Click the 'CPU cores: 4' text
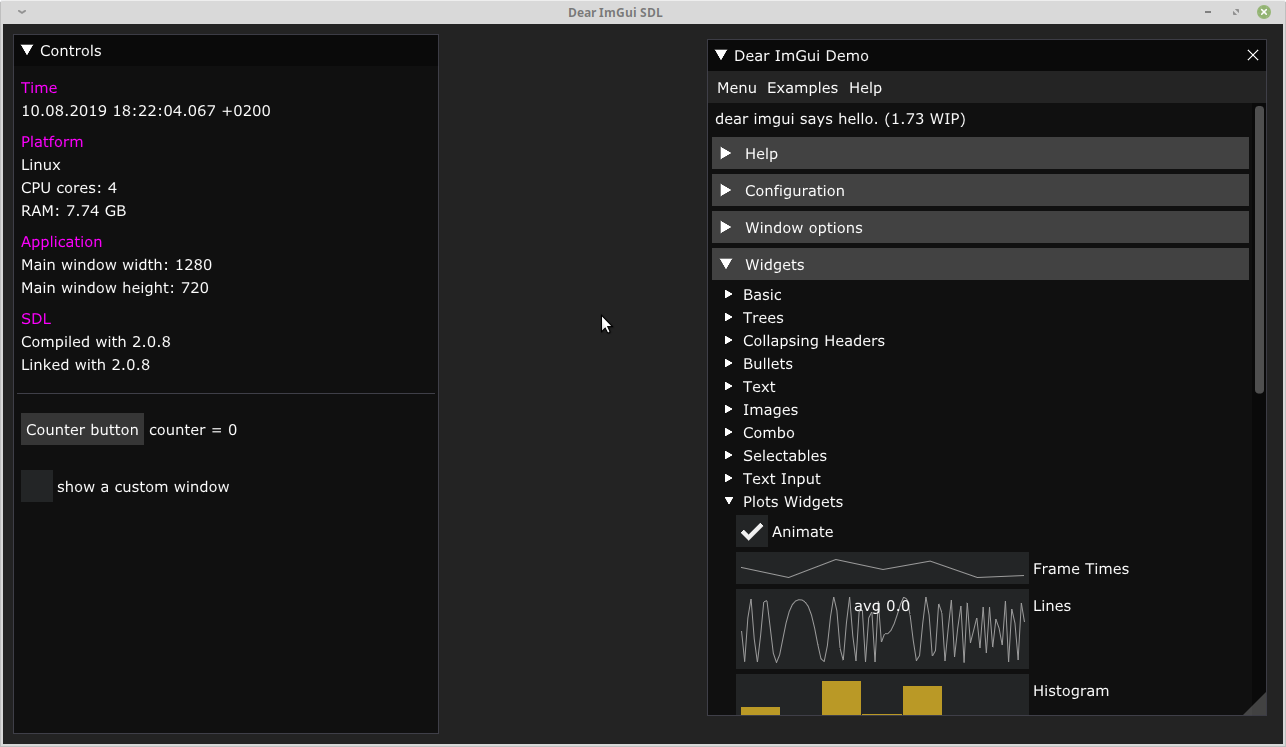 [69, 188]
